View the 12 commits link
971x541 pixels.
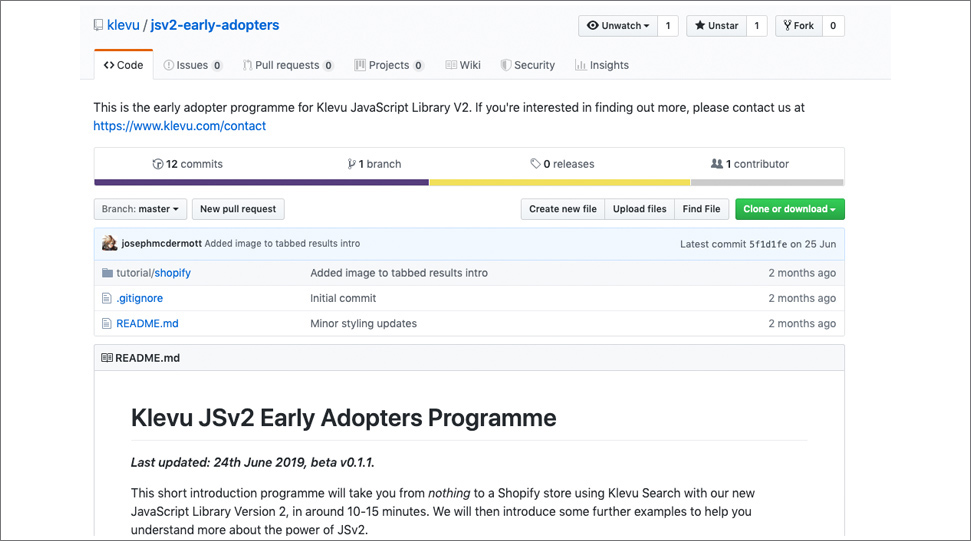[x=188, y=164]
